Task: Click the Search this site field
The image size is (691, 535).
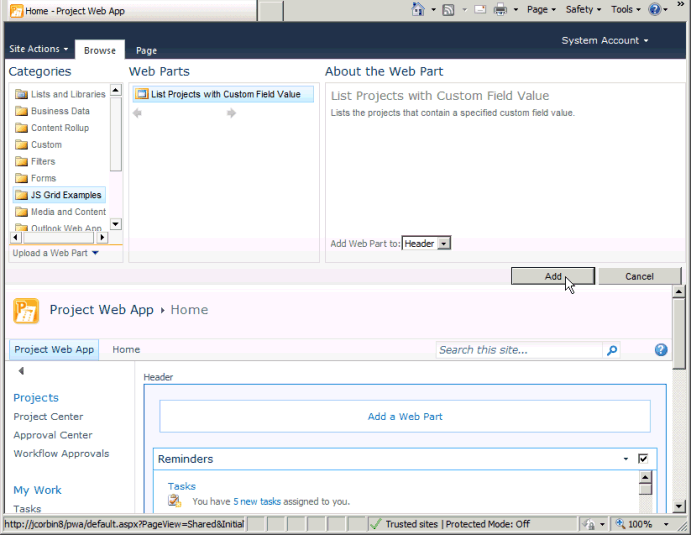Action: point(519,350)
